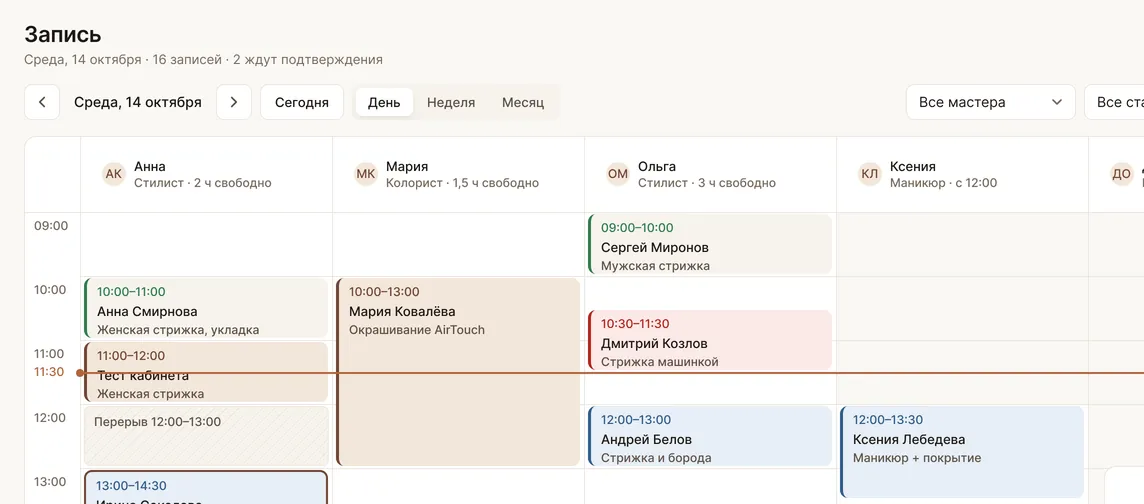Select the Перерыв 12:00–13:00 block
The height and width of the screenshot is (504, 1144).
tap(206, 436)
